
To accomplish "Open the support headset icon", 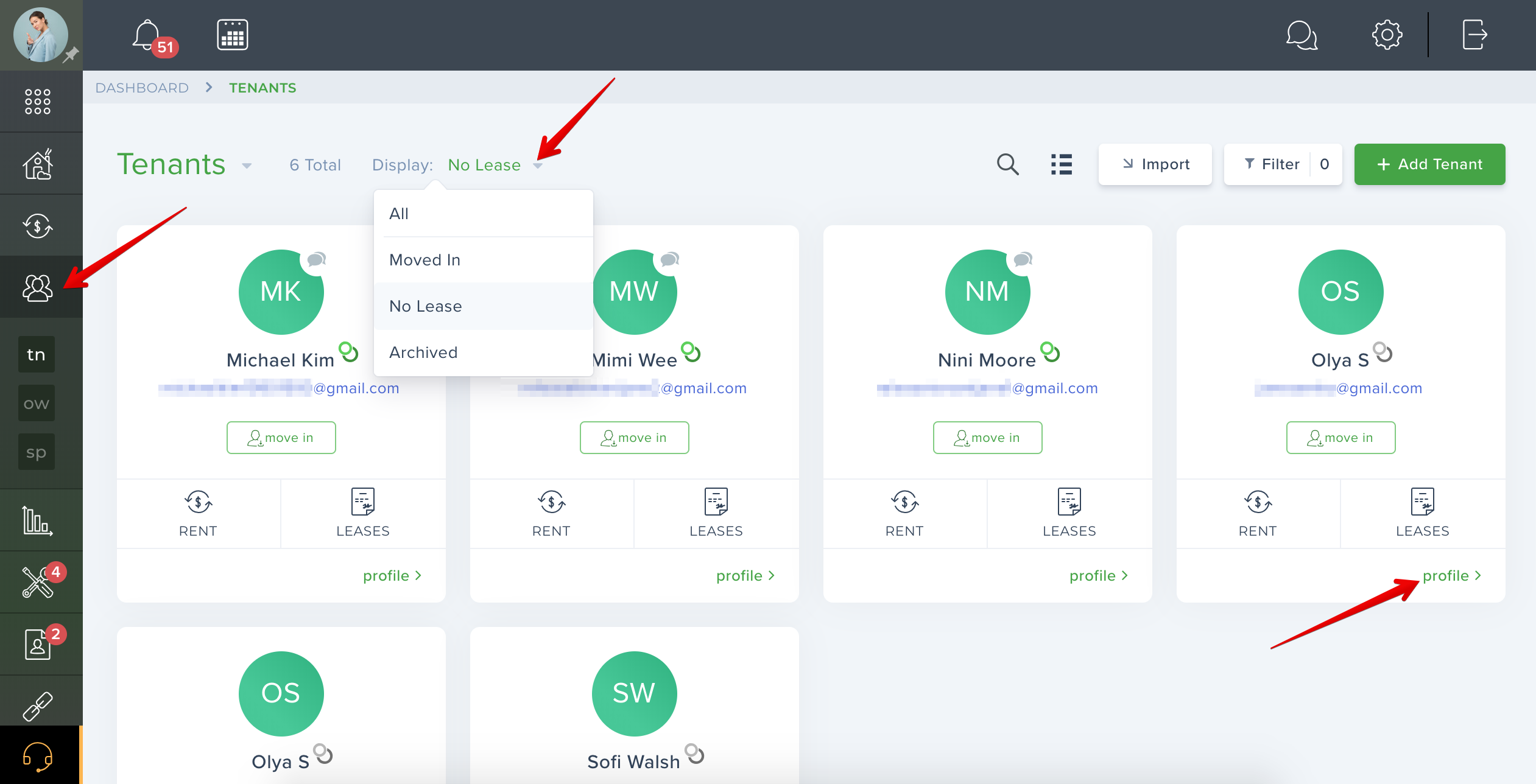I will [x=38, y=757].
